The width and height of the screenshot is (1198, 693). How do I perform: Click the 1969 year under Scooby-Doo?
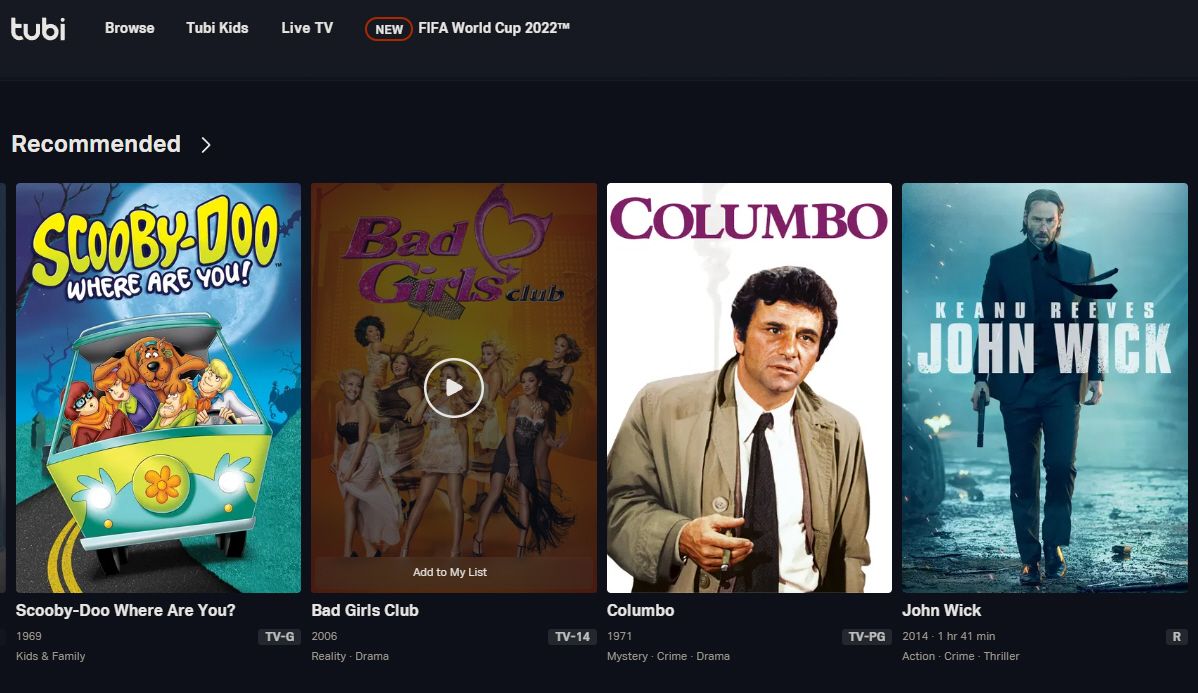(x=29, y=636)
